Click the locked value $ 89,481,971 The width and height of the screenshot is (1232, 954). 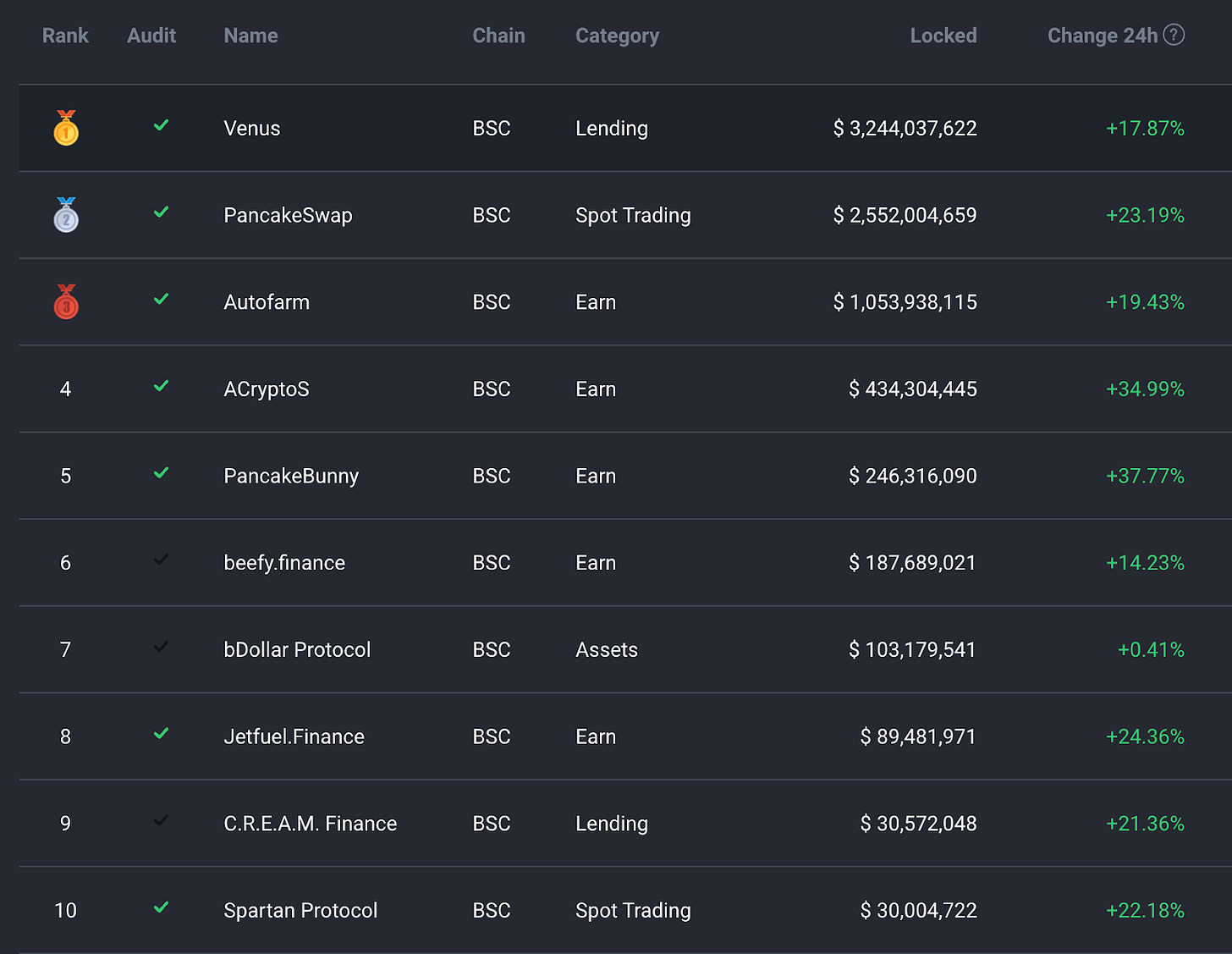918,736
